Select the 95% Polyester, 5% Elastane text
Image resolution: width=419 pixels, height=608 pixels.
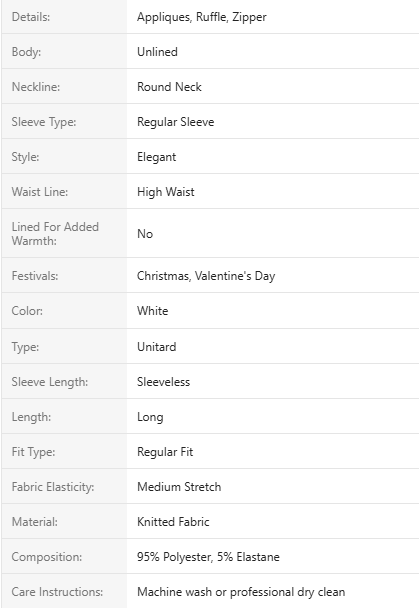point(209,557)
